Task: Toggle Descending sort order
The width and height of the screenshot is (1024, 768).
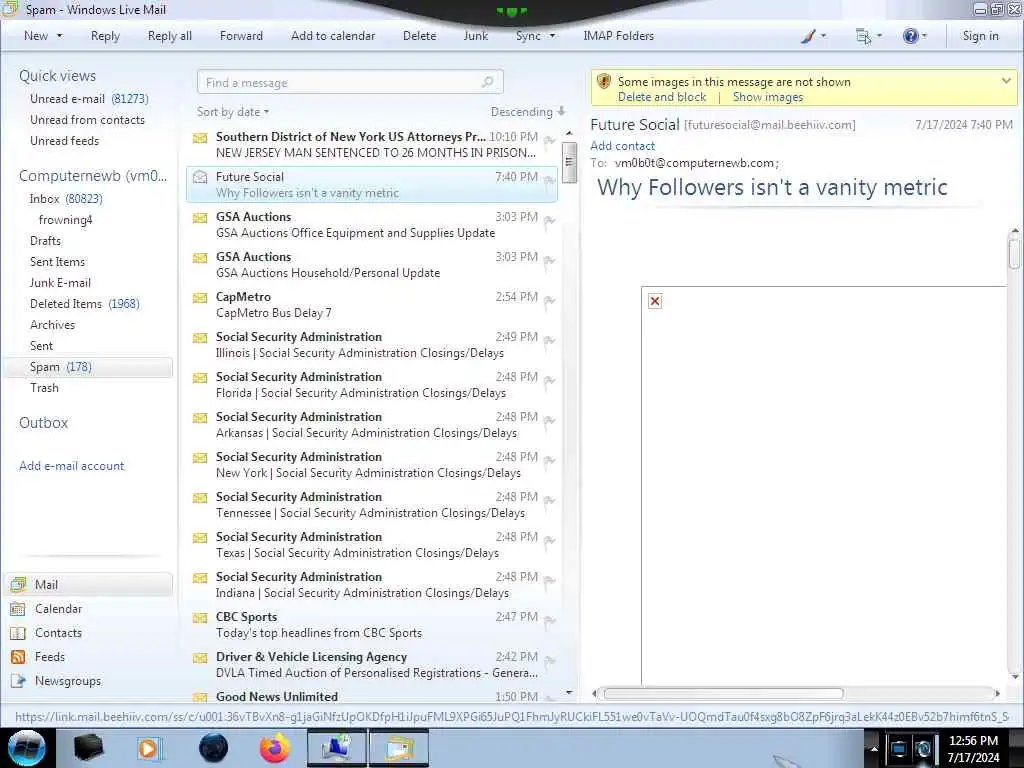Action: pyautogui.click(x=528, y=112)
